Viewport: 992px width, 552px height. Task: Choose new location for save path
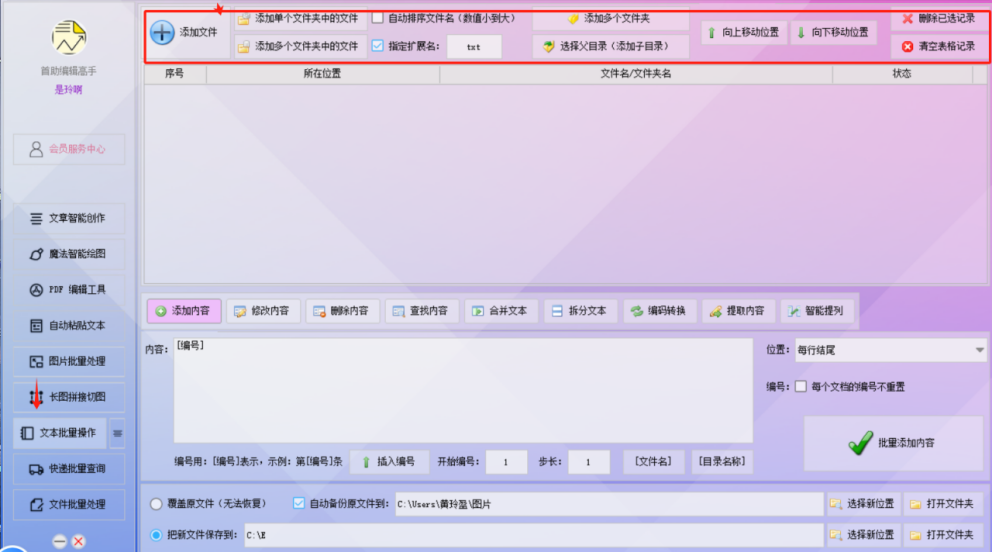[x=864, y=535]
